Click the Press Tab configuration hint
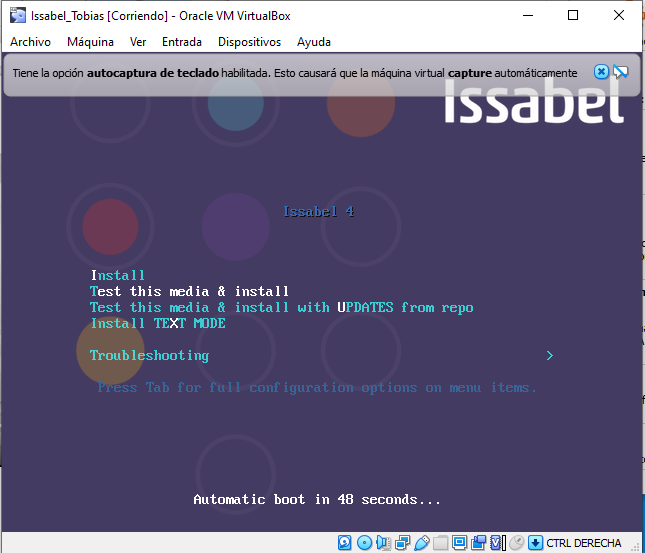This screenshot has height=553, width=645. click(x=317, y=388)
